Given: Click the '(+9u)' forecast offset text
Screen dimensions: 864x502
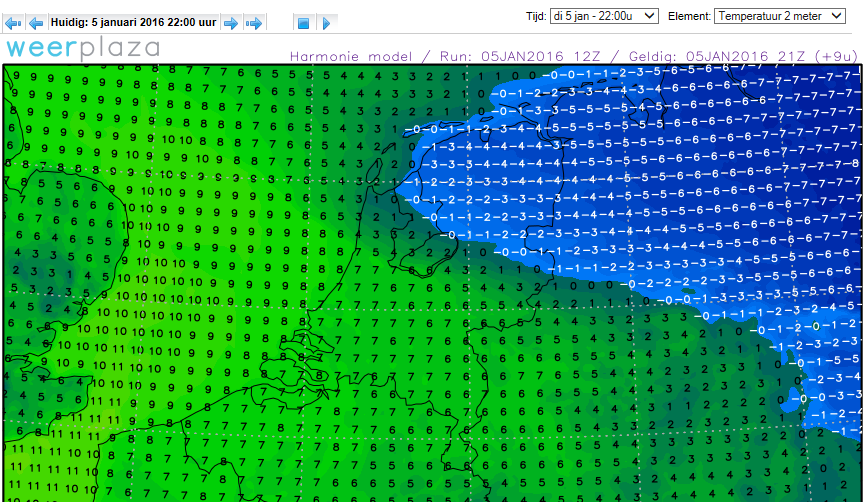Looking at the screenshot, I should pos(835,57).
